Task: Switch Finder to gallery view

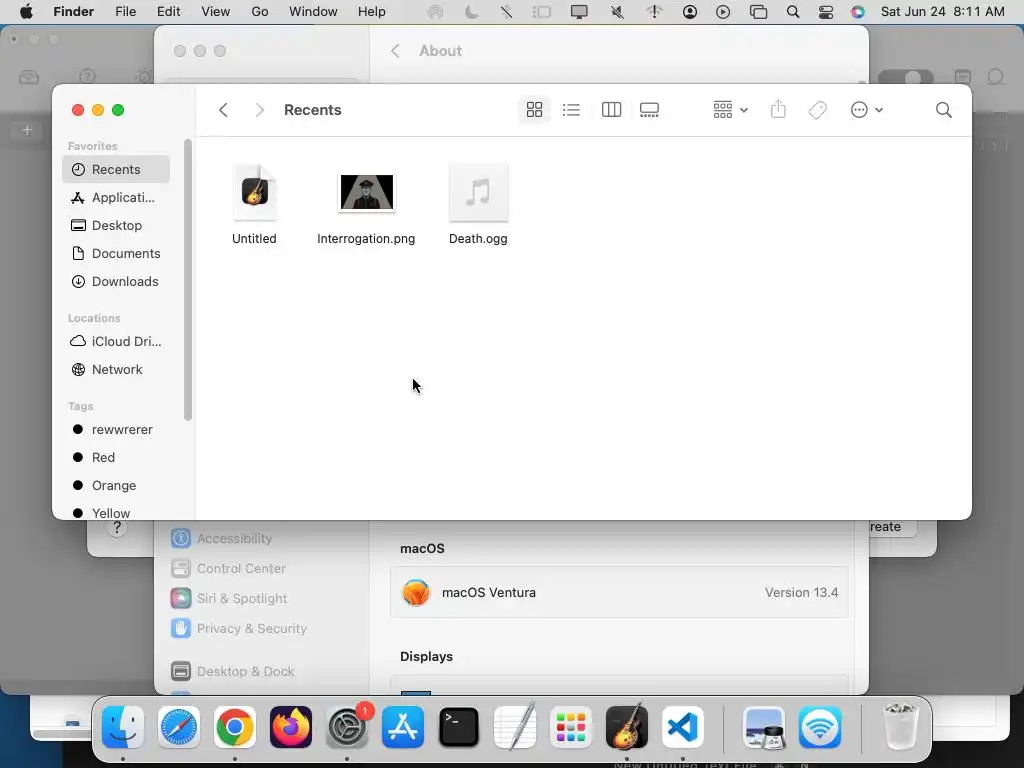Action: click(x=649, y=110)
